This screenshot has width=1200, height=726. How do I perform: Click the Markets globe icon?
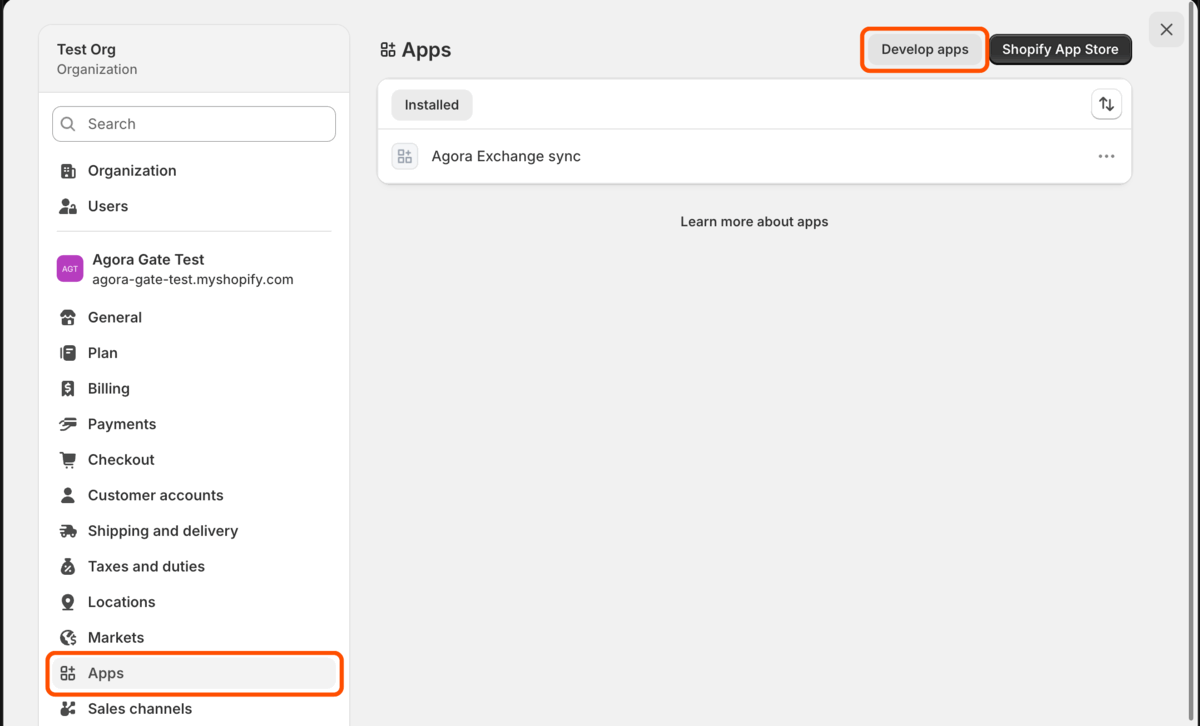coord(68,638)
